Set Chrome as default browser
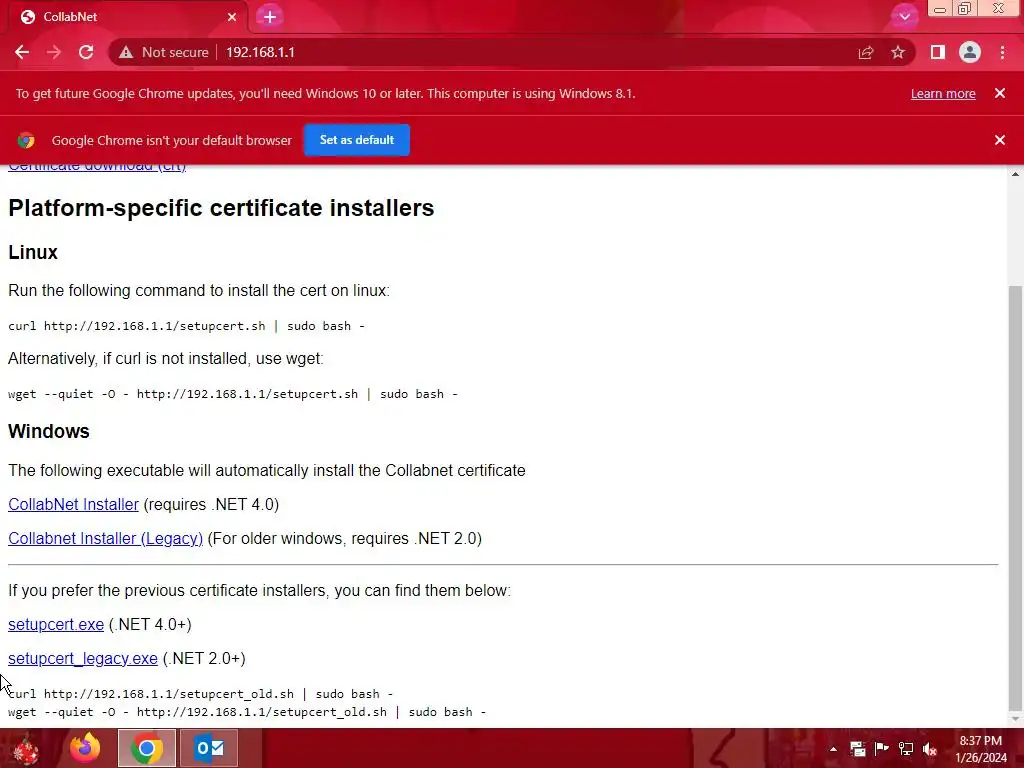1024x768 pixels. pyautogui.click(x=357, y=140)
